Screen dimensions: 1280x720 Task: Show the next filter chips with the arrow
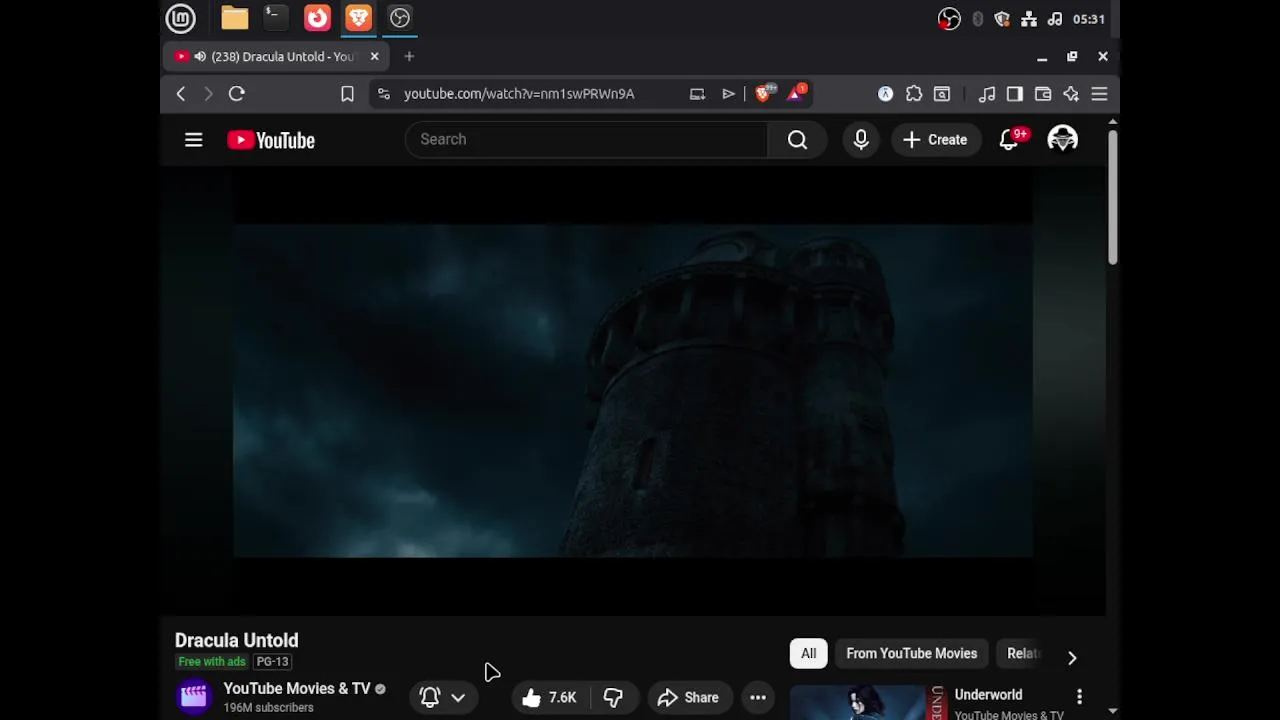[1072, 657]
